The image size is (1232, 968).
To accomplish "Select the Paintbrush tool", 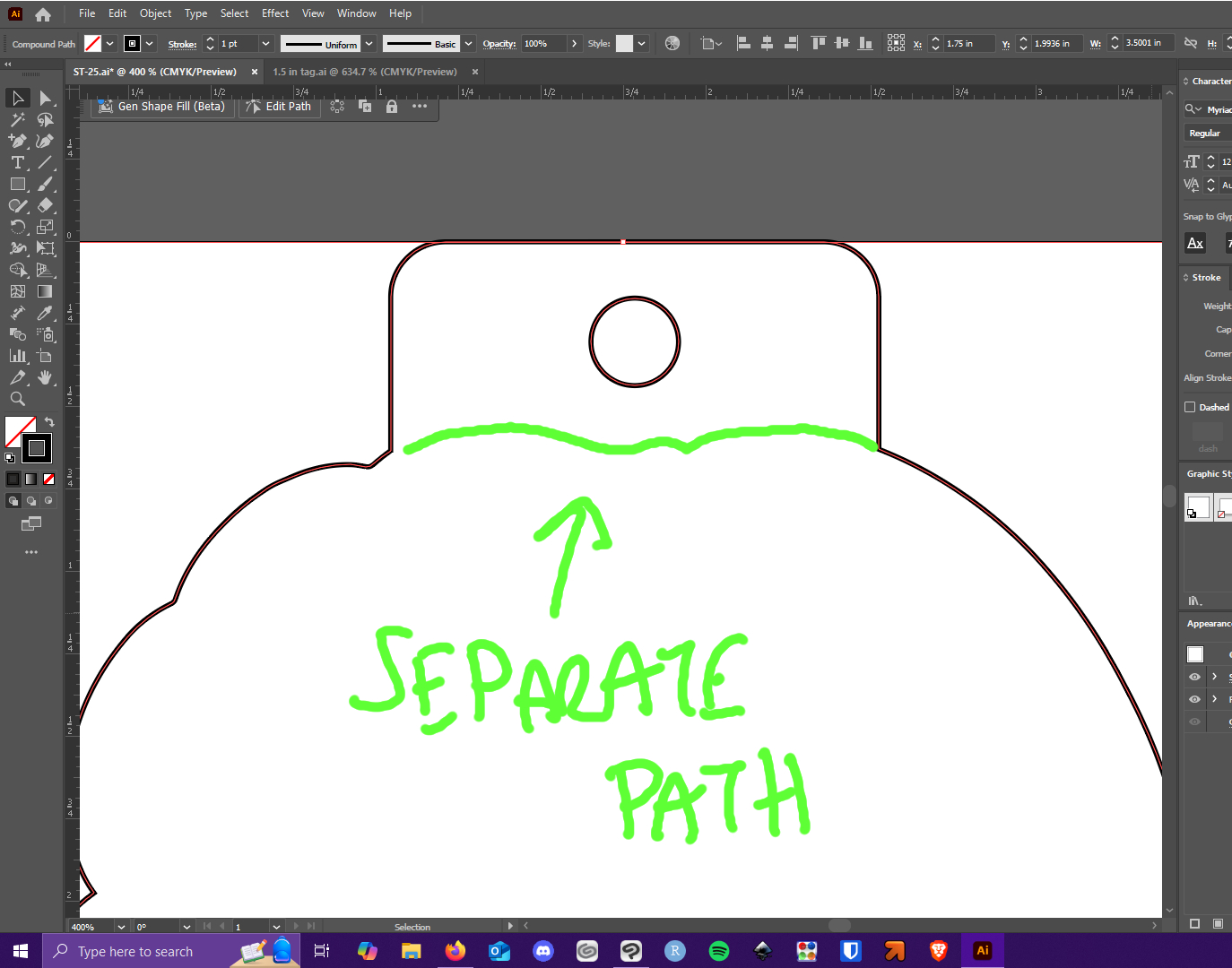I will click(47, 184).
